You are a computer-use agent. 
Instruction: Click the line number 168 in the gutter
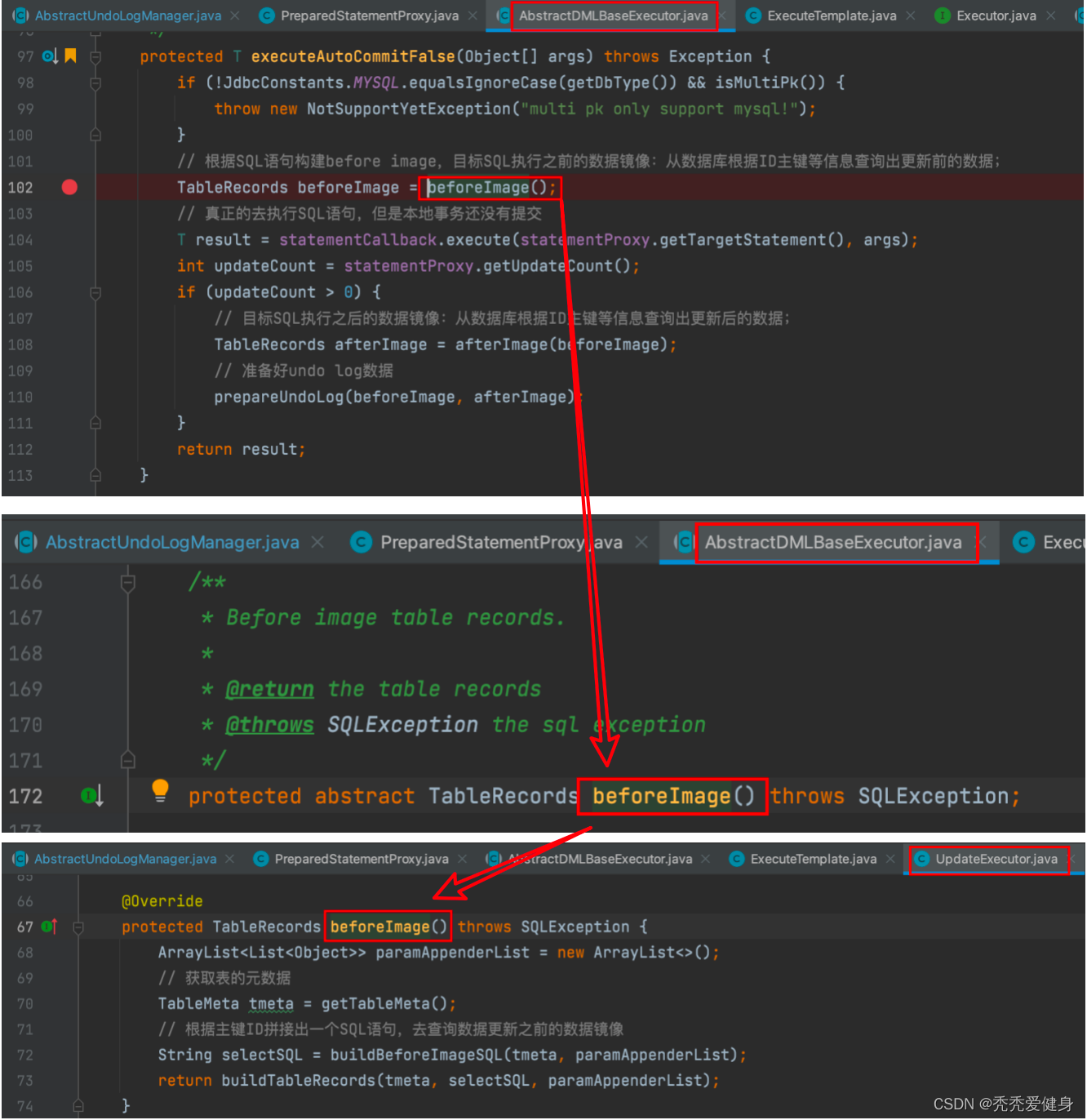[x=25, y=653]
